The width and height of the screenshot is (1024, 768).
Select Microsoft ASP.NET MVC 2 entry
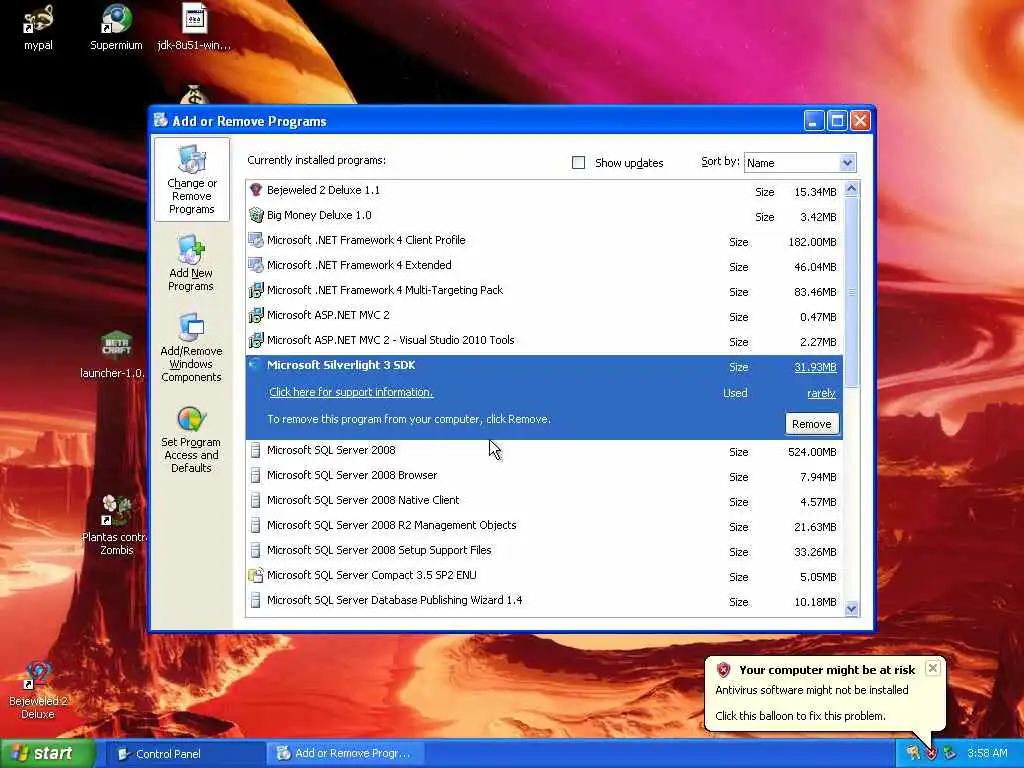(545, 316)
